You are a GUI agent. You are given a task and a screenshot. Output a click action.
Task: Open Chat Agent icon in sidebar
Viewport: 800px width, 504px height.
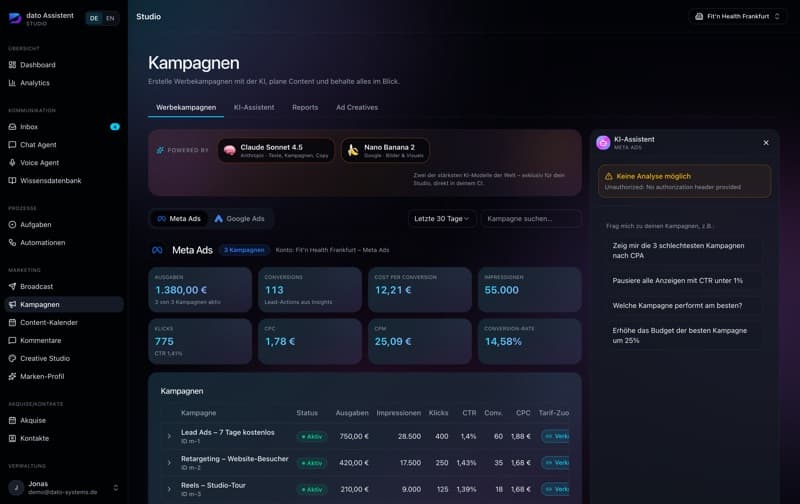[12, 144]
